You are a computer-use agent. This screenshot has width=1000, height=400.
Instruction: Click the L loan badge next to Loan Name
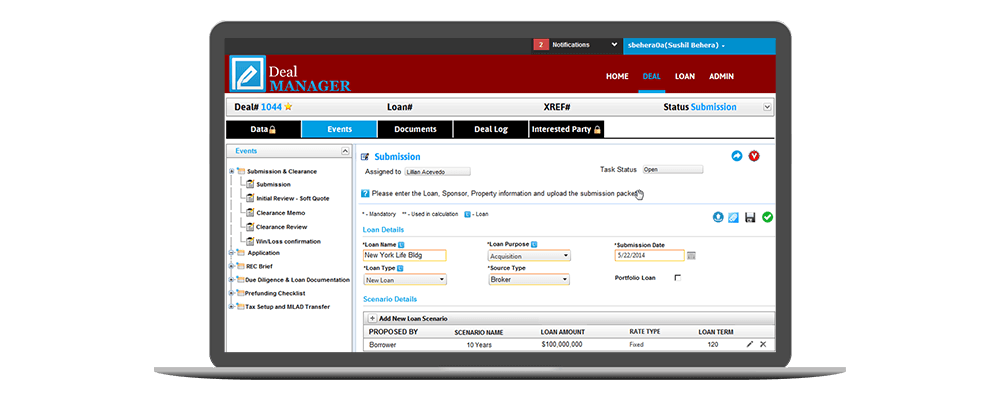[x=401, y=244]
